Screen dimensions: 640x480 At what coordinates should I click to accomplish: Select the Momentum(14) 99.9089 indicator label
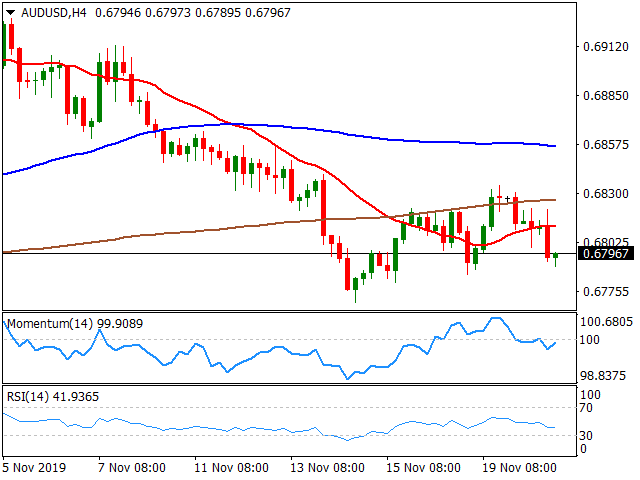coord(75,324)
